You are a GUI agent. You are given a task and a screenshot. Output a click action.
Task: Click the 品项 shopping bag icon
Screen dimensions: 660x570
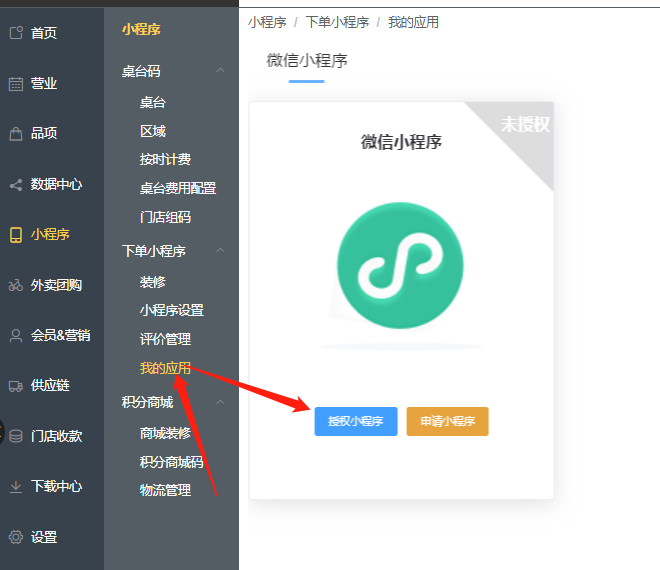16,134
